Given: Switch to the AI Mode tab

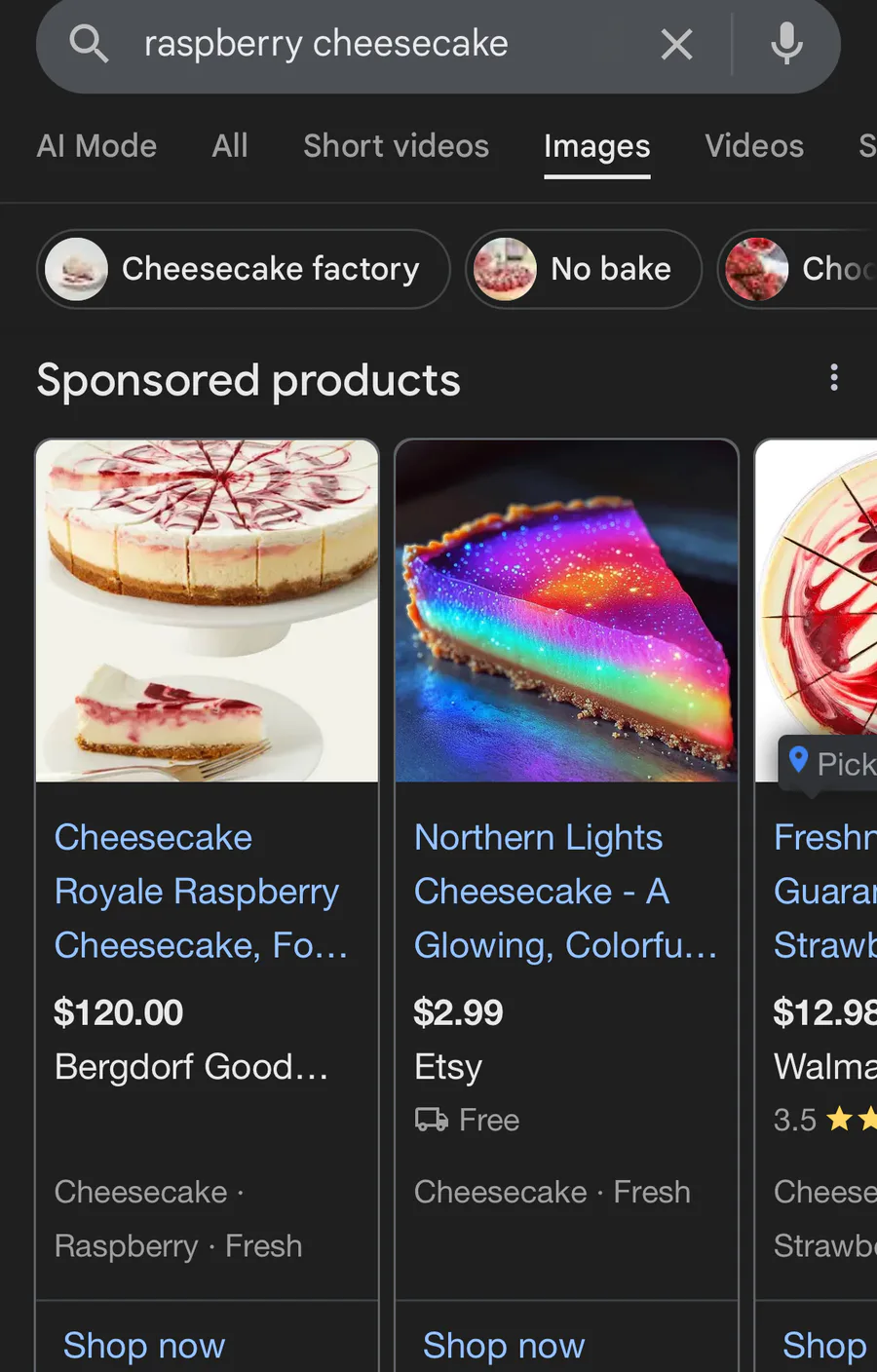Looking at the screenshot, I should pos(96,146).
